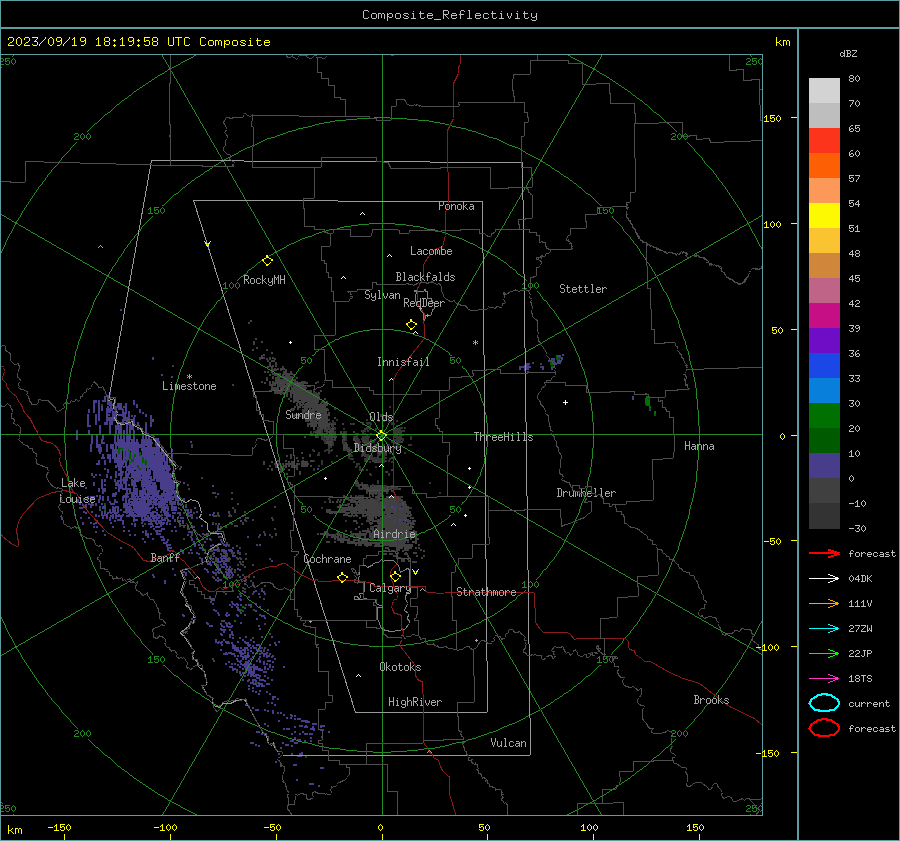The image size is (900, 841).
Task: Click the Strathmore city label
Action: (486, 592)
